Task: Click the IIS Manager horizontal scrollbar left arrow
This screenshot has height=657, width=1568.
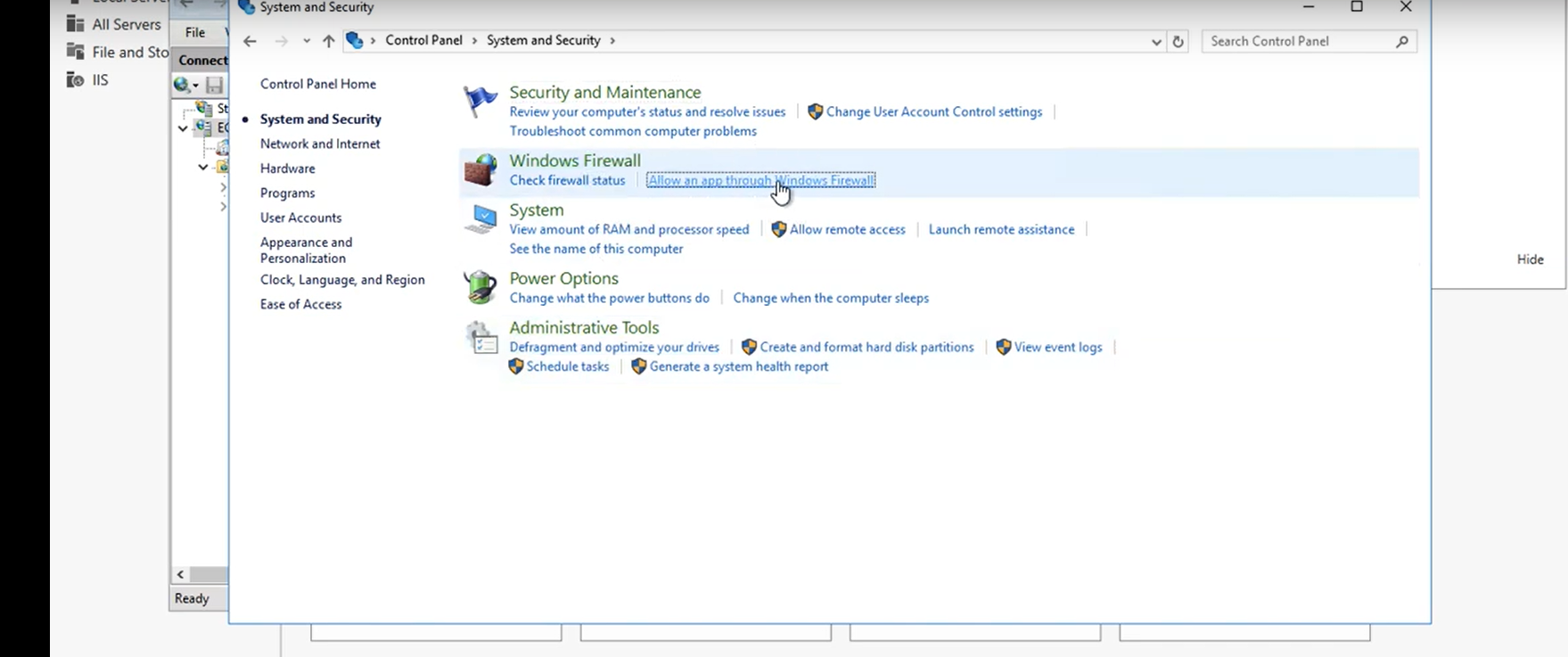Action: (x=180, y=575)
